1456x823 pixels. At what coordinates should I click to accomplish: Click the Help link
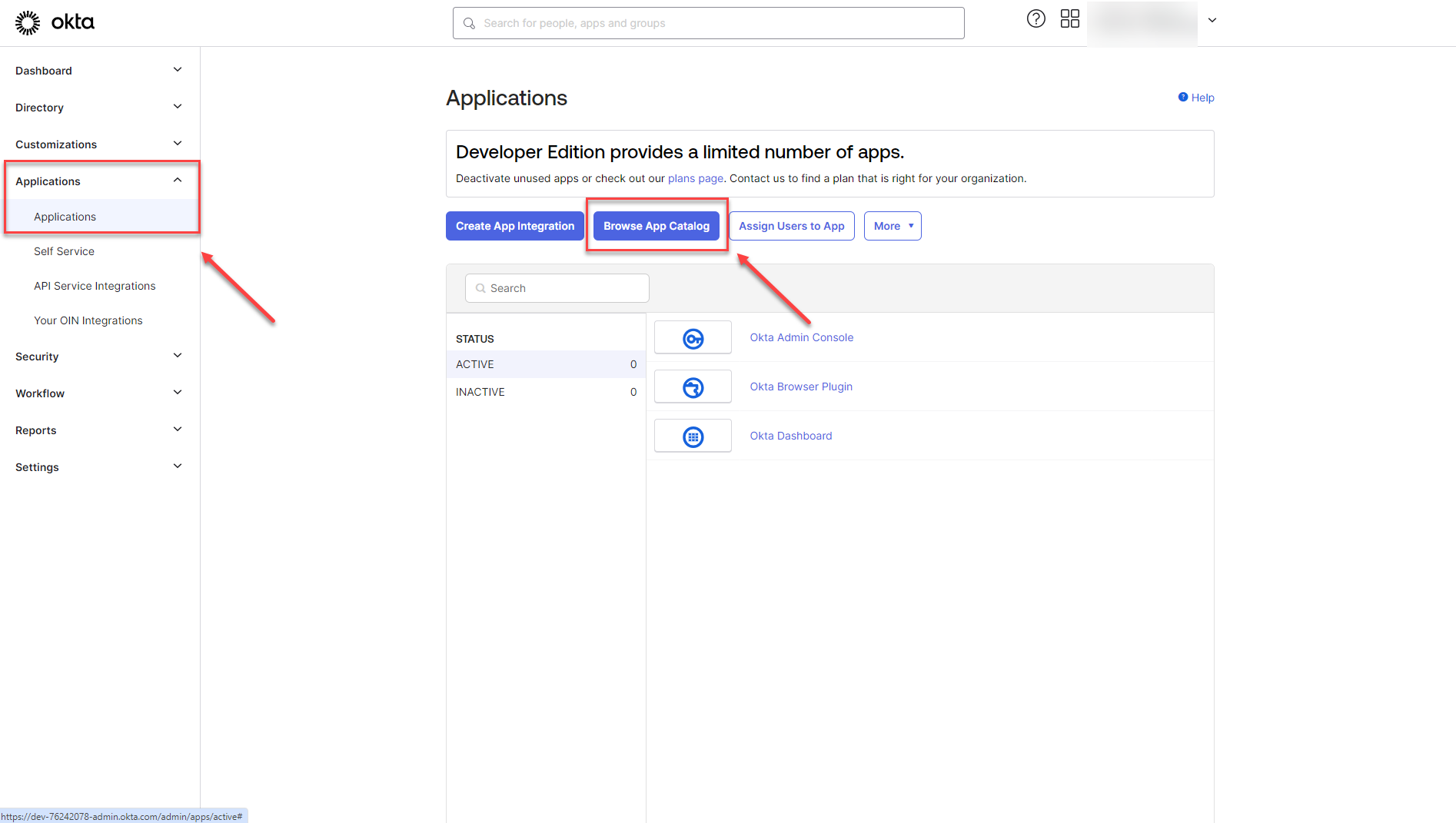tap(1203, 98)
